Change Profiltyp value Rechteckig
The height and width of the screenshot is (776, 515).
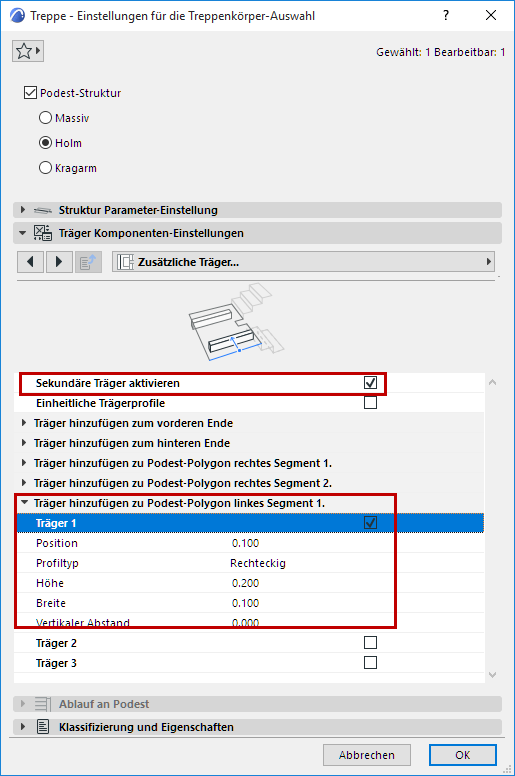point(258,563)
